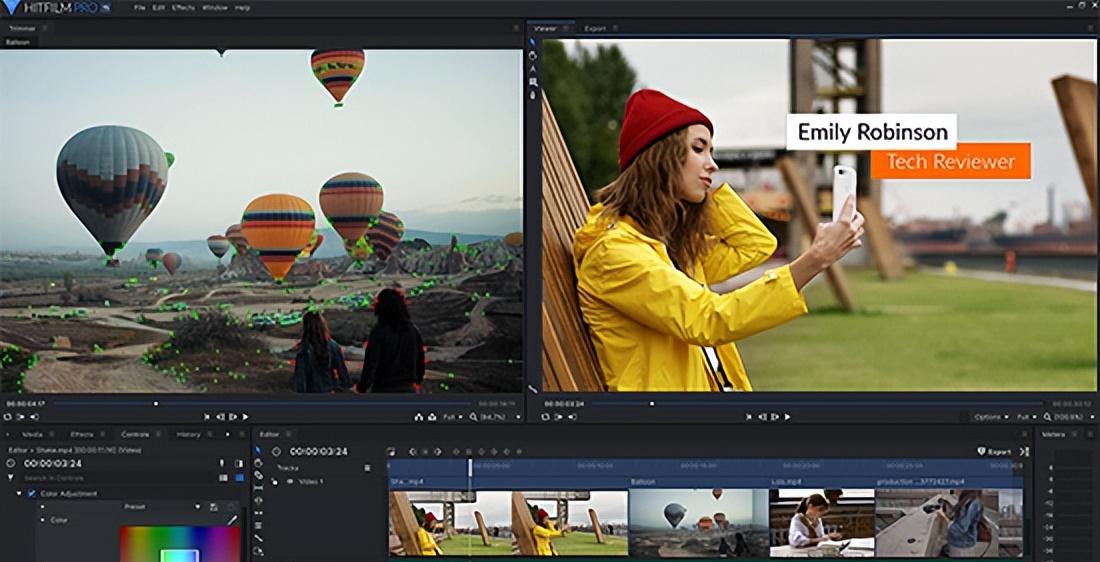Toggle Video 1 track visibility eye

pos(288,481)
